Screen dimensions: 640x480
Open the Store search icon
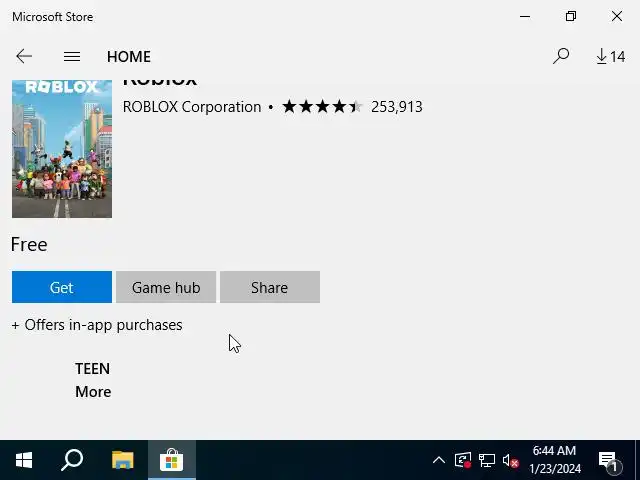click(561, 56)
